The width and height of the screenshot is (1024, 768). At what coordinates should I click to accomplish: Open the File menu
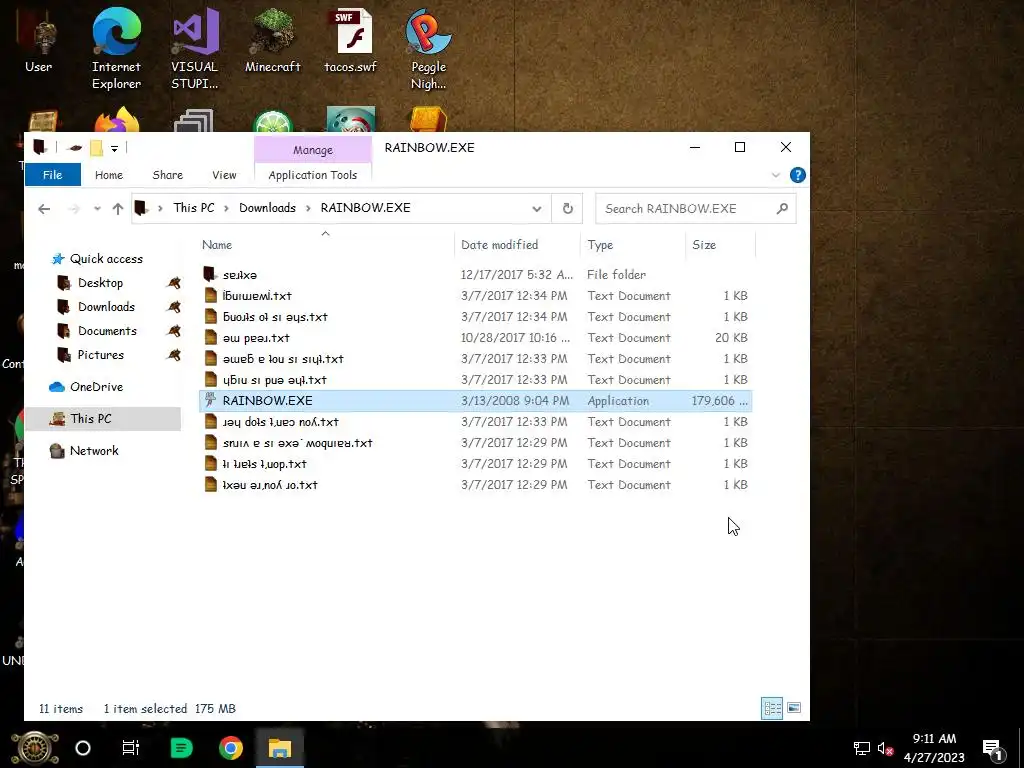(x=52, y=175)
